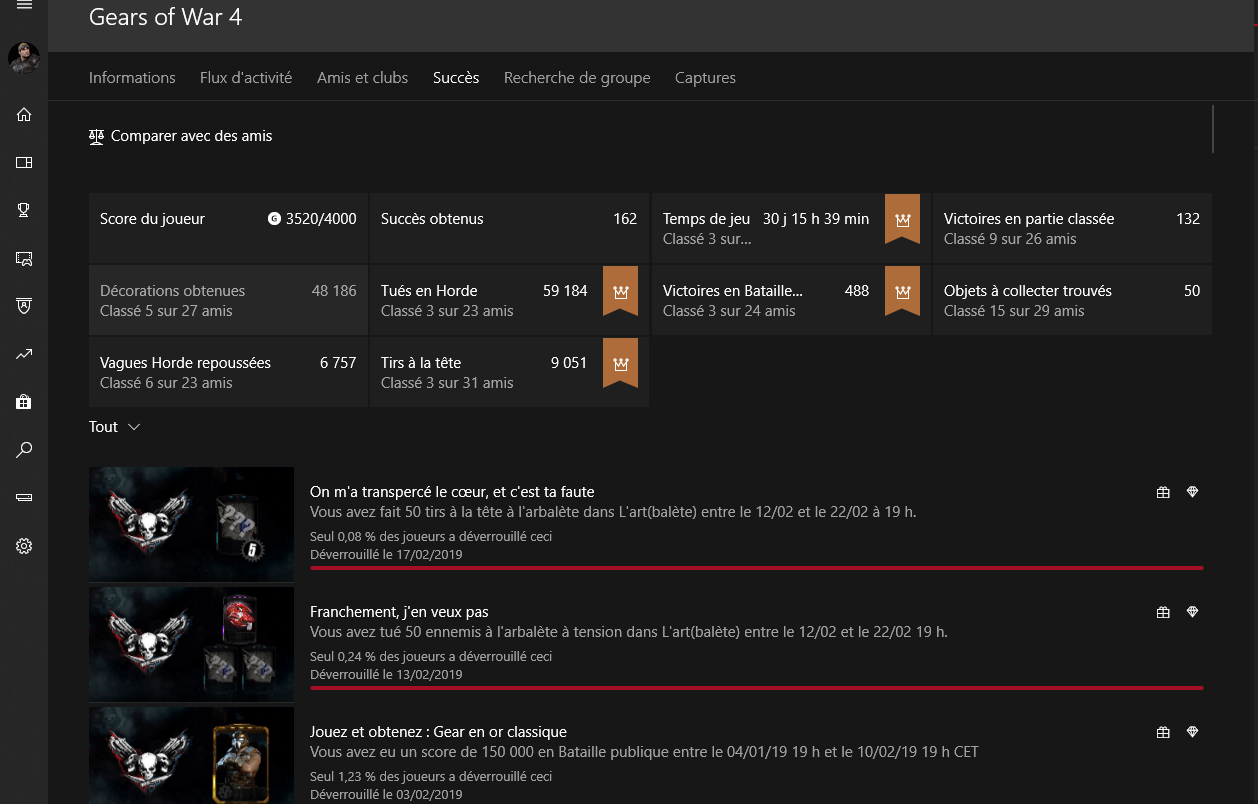Open the user profile avatar
The height and width of the screenshot is (804, 1258).
24,58
